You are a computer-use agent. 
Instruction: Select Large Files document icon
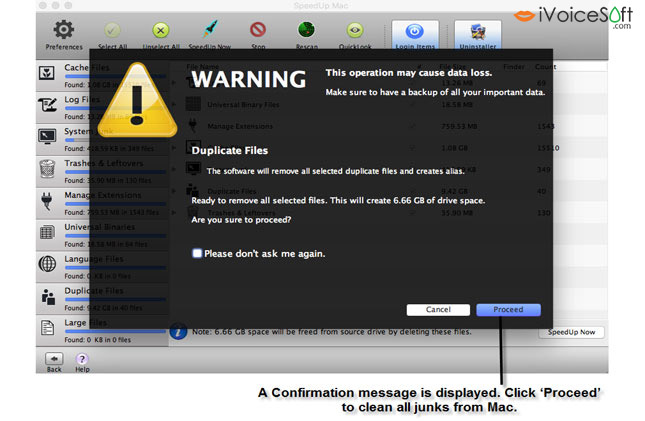[x=47, y=328]
